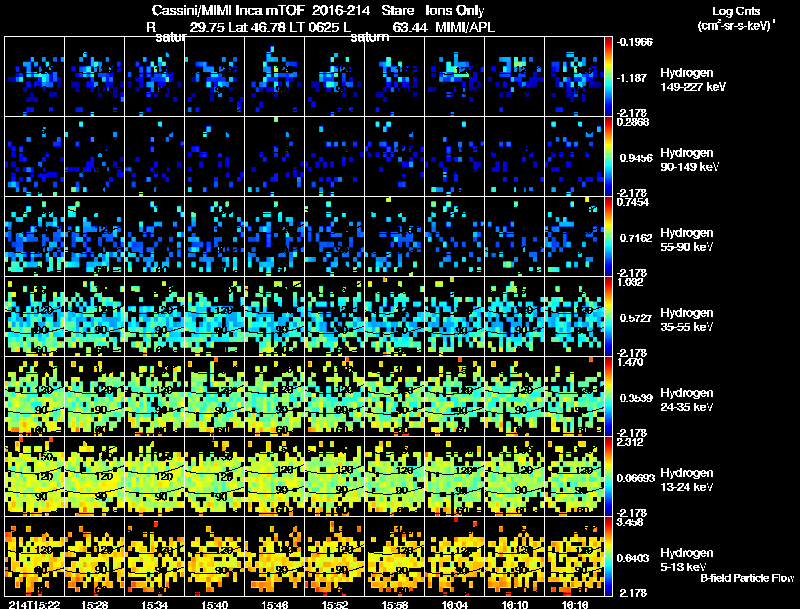Click the 15:28 time label on the axis

coord(94,604)
